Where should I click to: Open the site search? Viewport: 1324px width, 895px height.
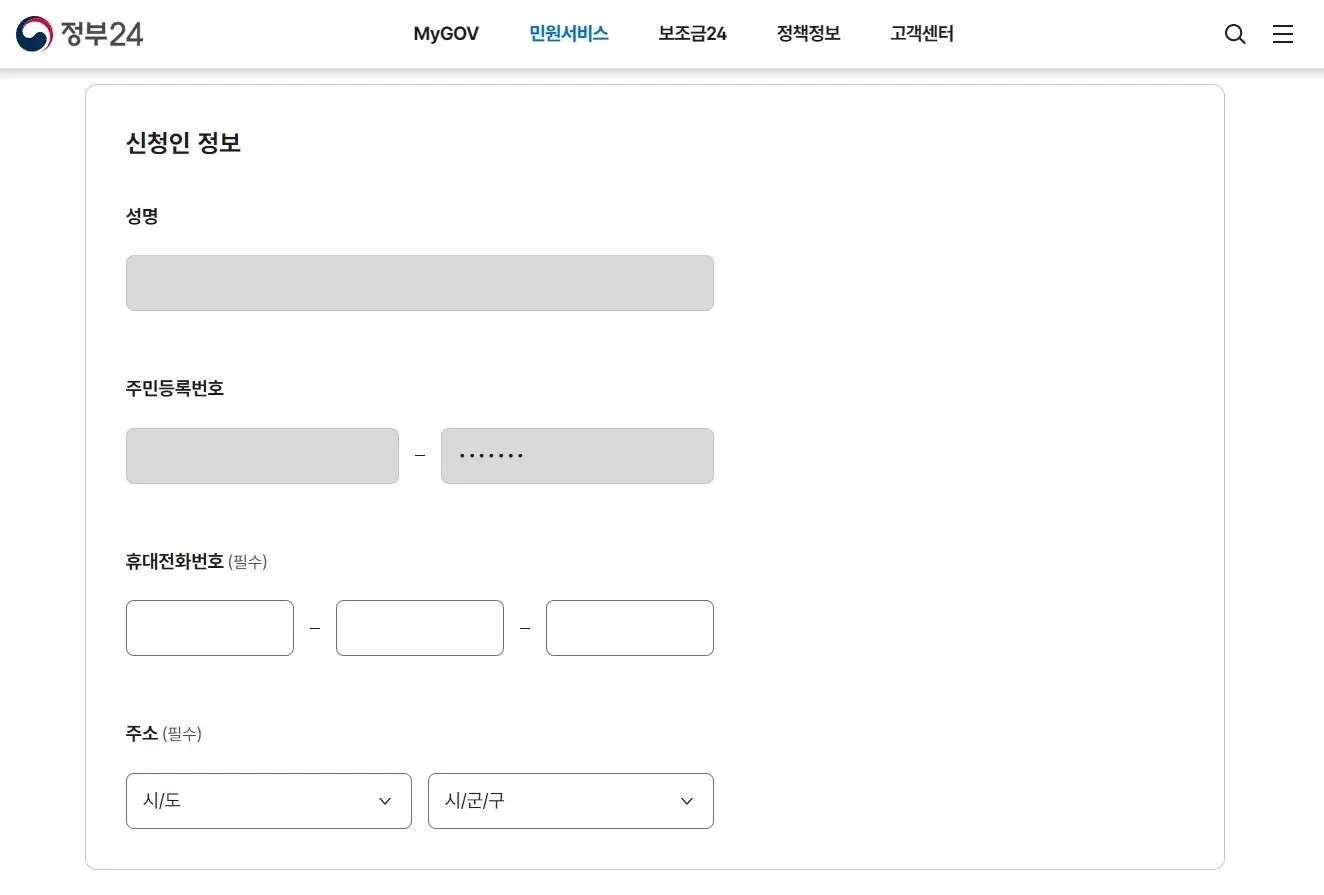point(1235,33)
